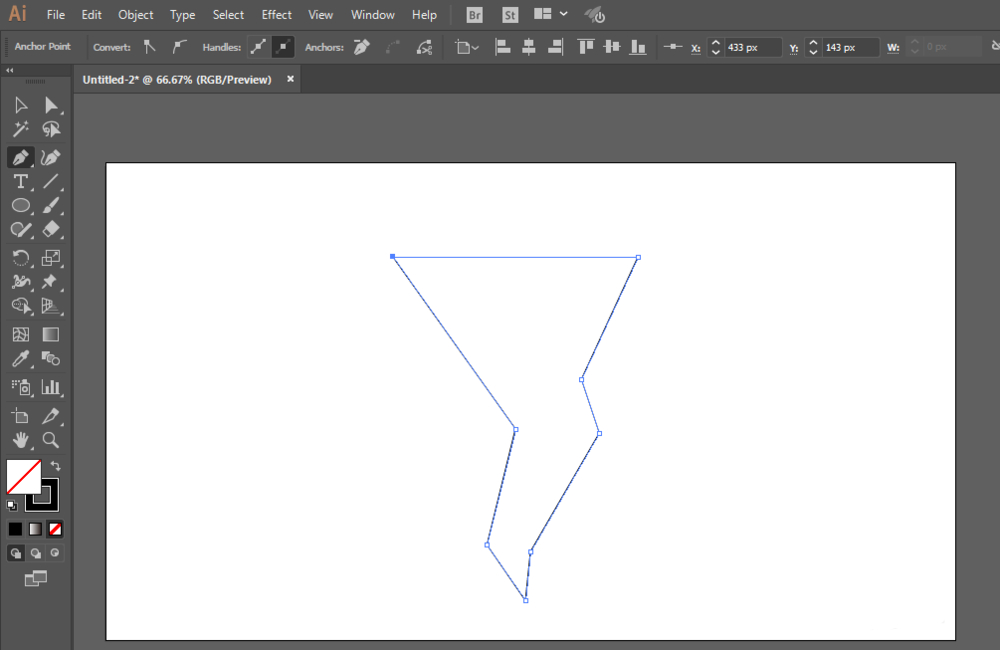This screenshot has height=650, width=1000.
Task: Click Vertical Align Center
Action: tap(612, 47)
